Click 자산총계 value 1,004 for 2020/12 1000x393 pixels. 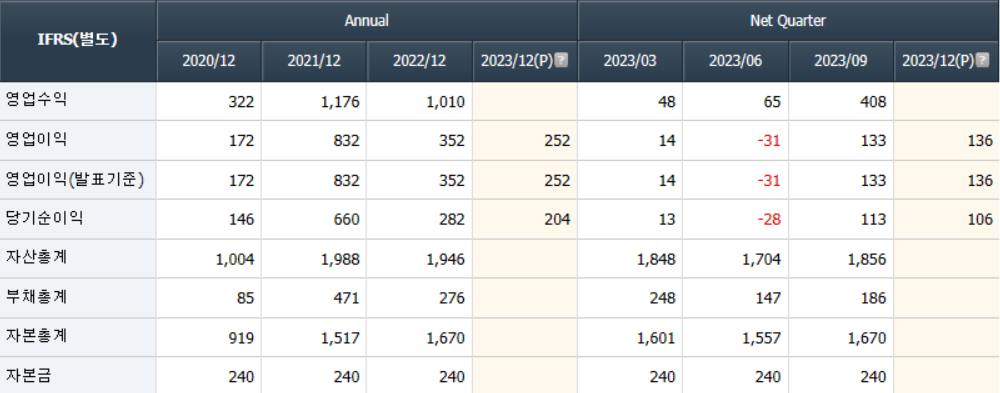click(x=235, y=259)
